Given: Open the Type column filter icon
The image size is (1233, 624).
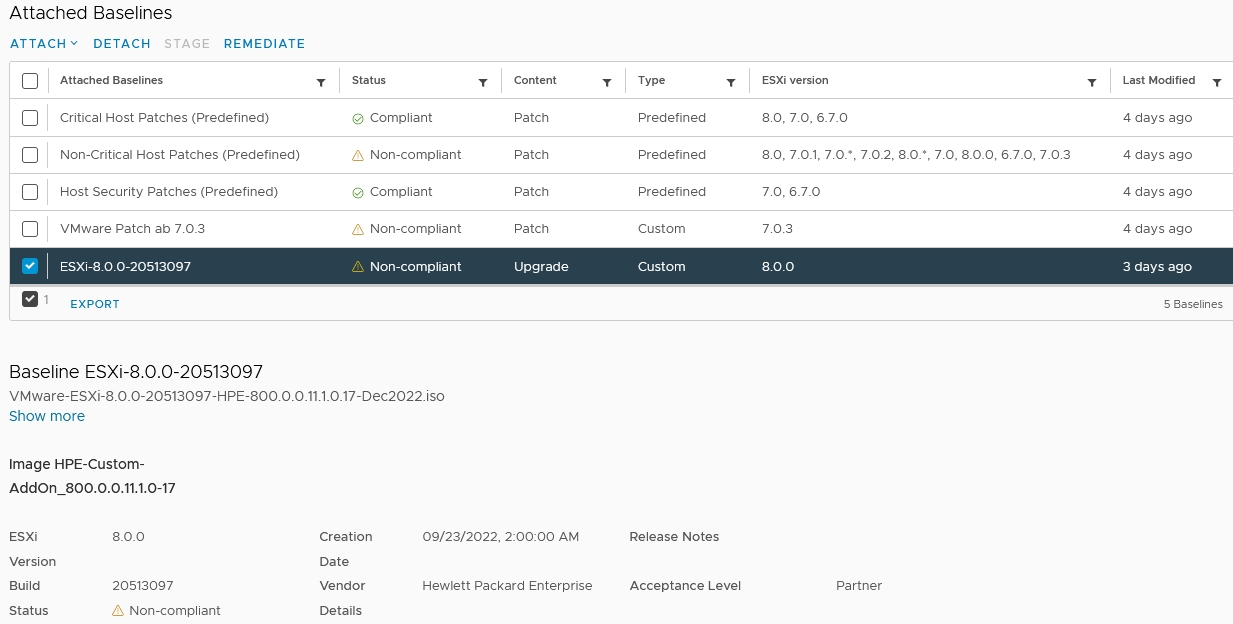Looking at the screenshot, I should [x=731, y=82].
